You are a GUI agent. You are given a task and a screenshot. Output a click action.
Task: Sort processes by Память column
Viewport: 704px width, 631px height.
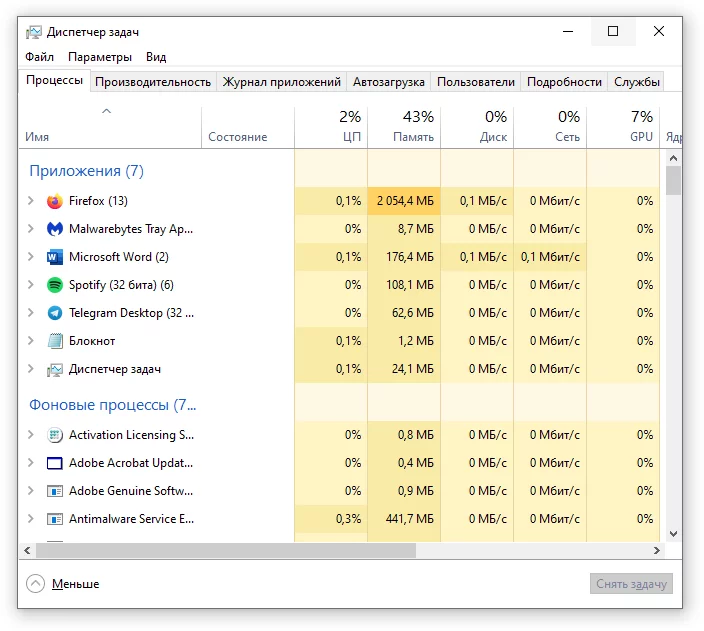(x=404, y=127)
